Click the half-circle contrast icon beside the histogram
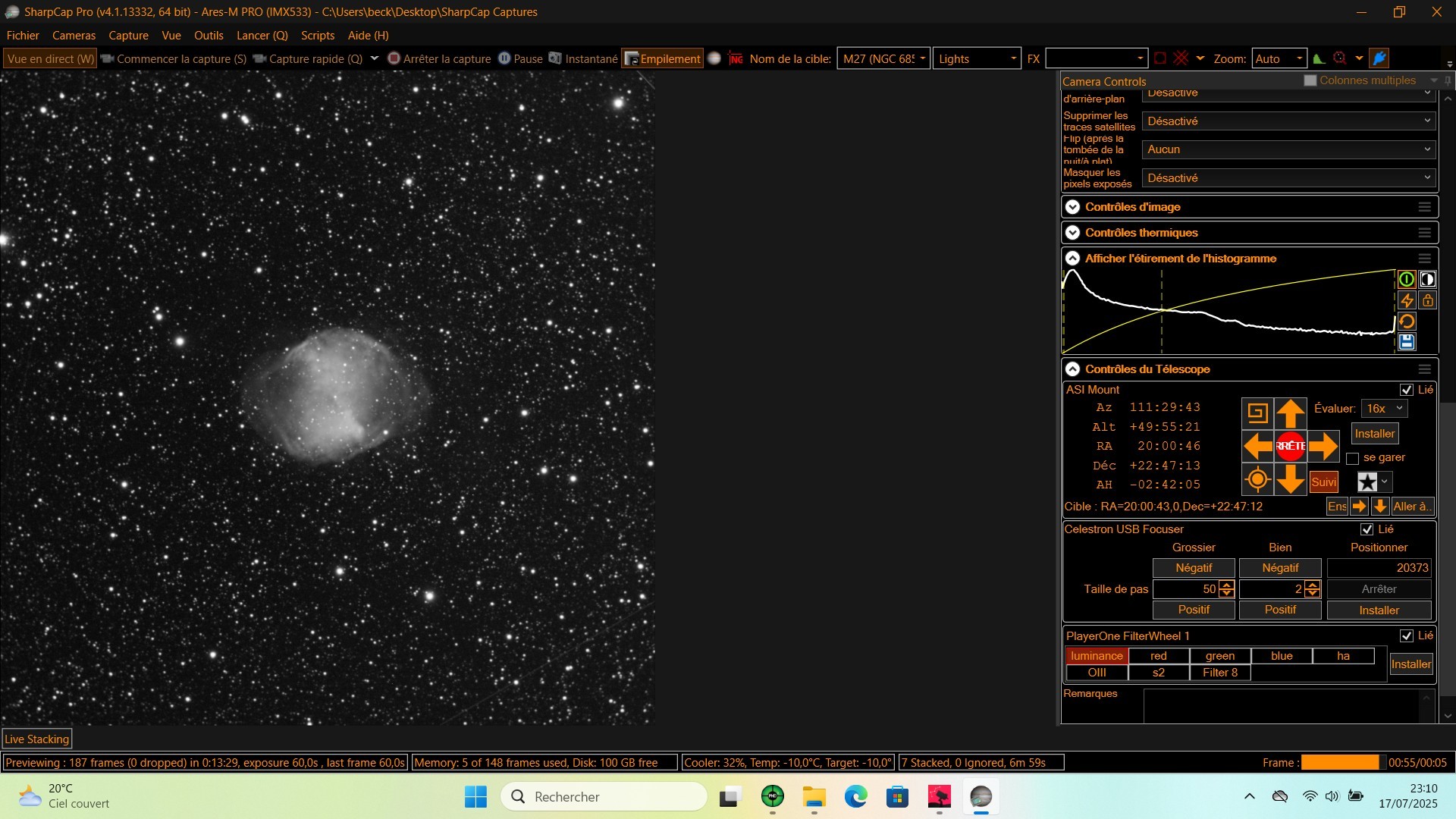 (x=1427, y=280)
